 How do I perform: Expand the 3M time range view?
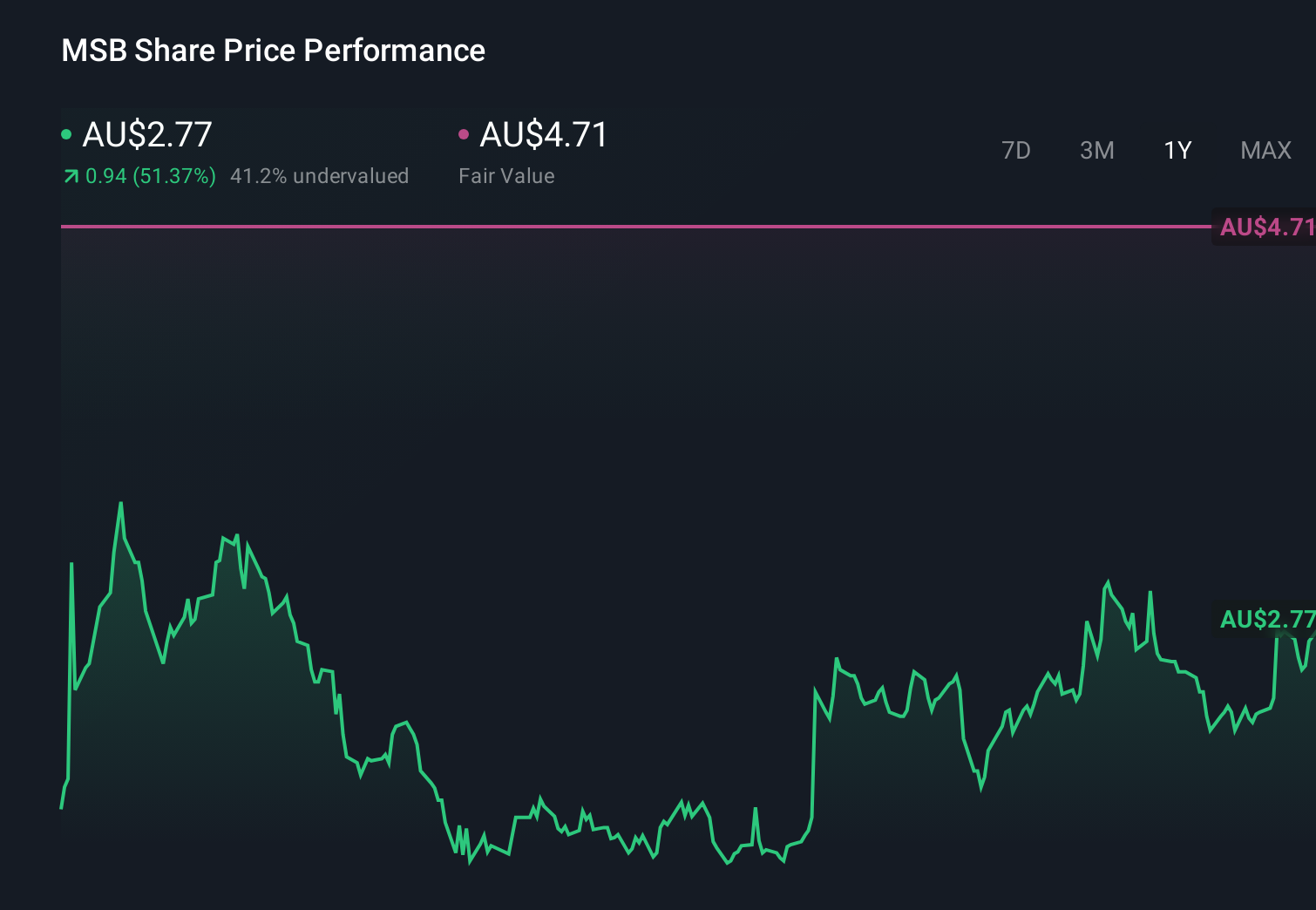tap(1096, 150)
